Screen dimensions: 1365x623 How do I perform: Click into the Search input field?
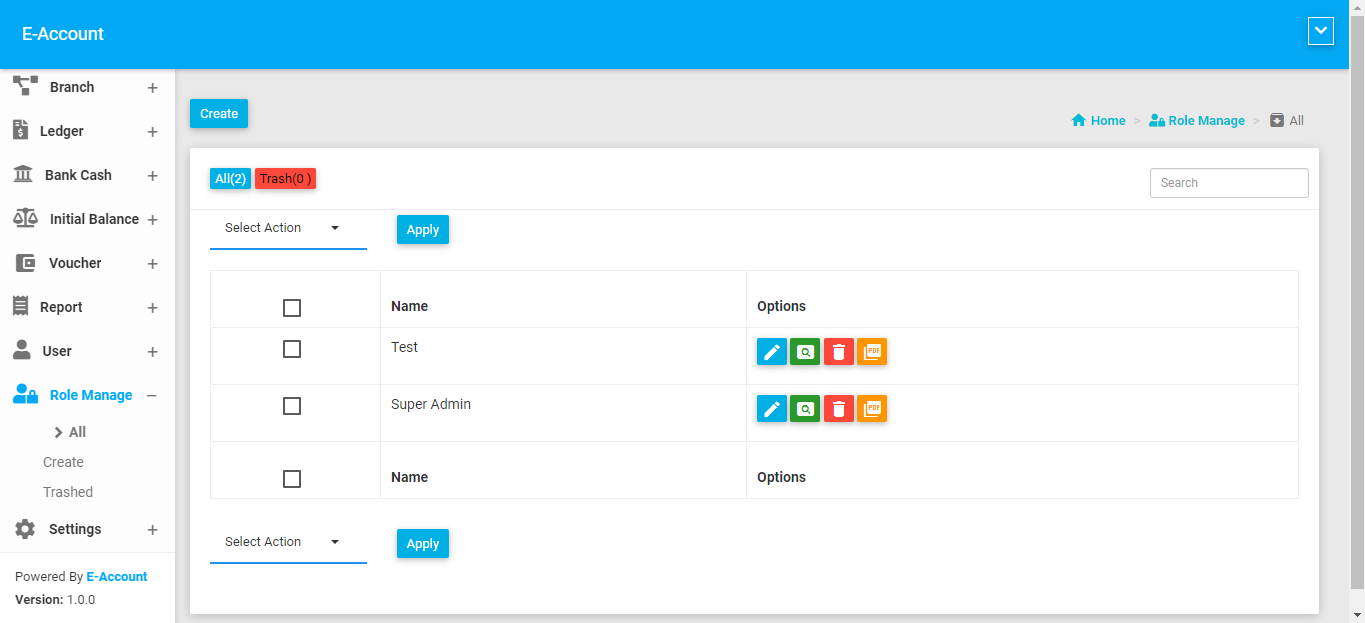1229,183
